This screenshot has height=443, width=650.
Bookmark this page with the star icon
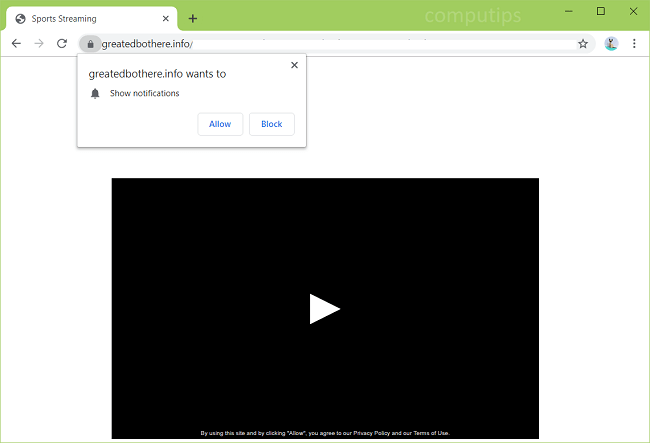click(x=583, y=44)
